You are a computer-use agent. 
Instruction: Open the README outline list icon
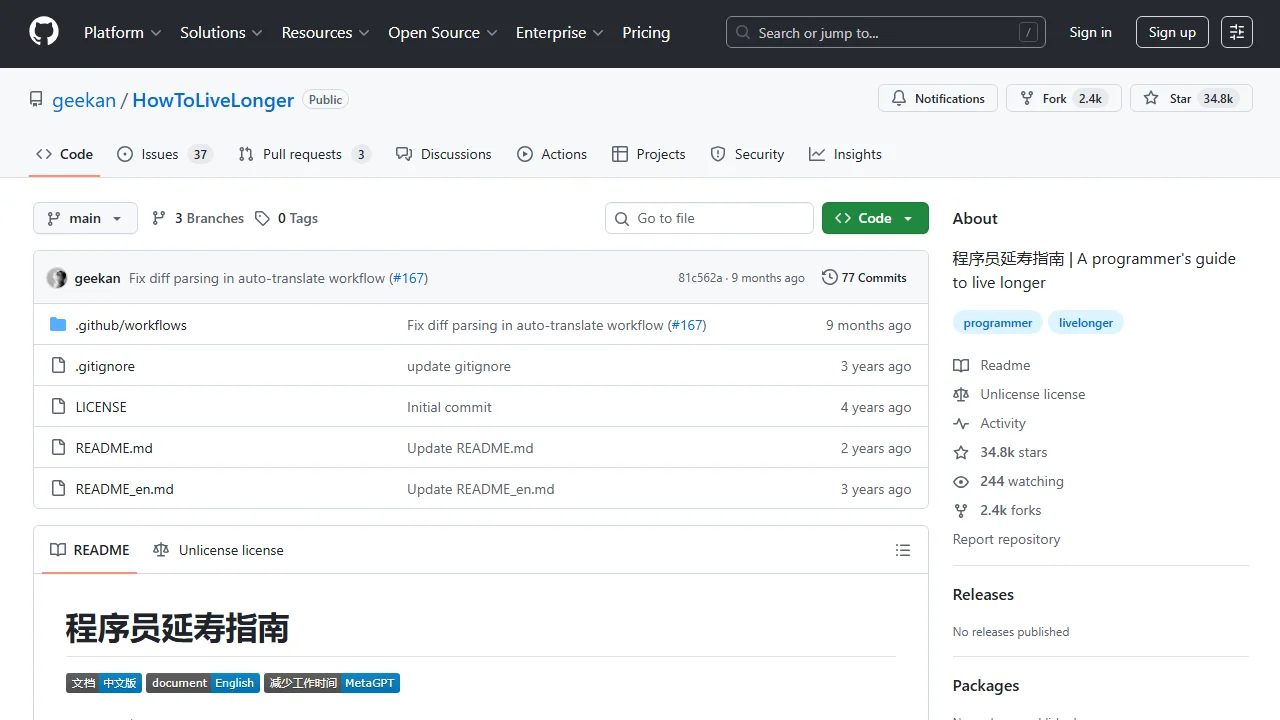coord(903,550)
